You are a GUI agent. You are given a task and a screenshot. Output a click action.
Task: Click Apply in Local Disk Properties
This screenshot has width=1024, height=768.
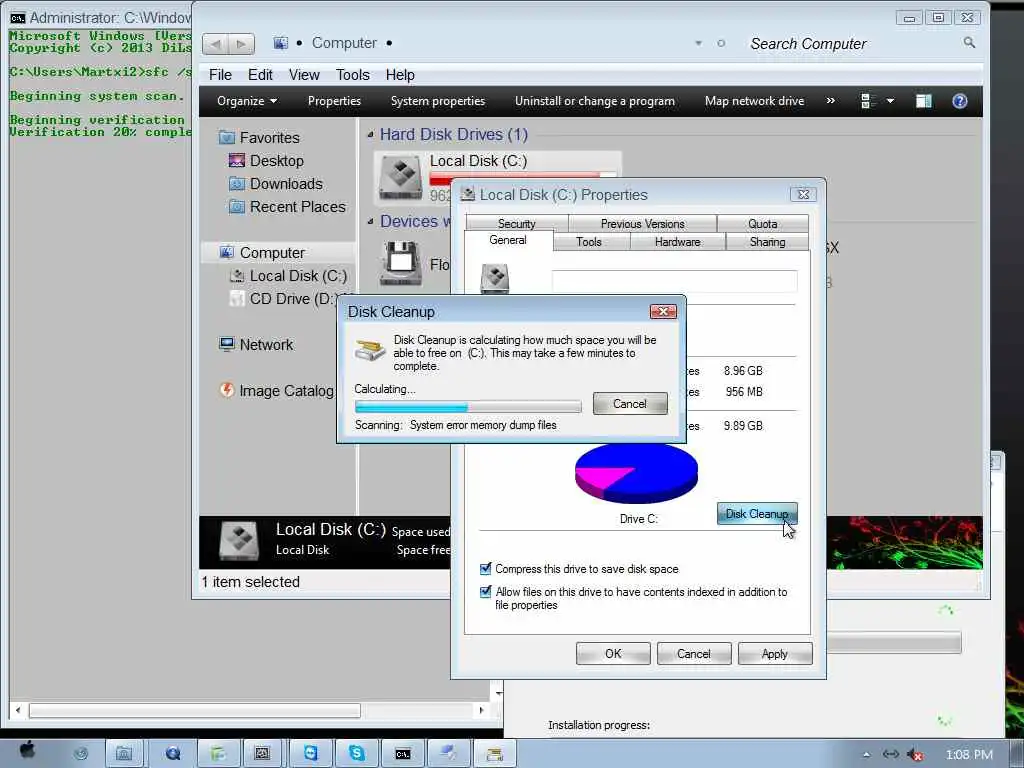[775, 654]
